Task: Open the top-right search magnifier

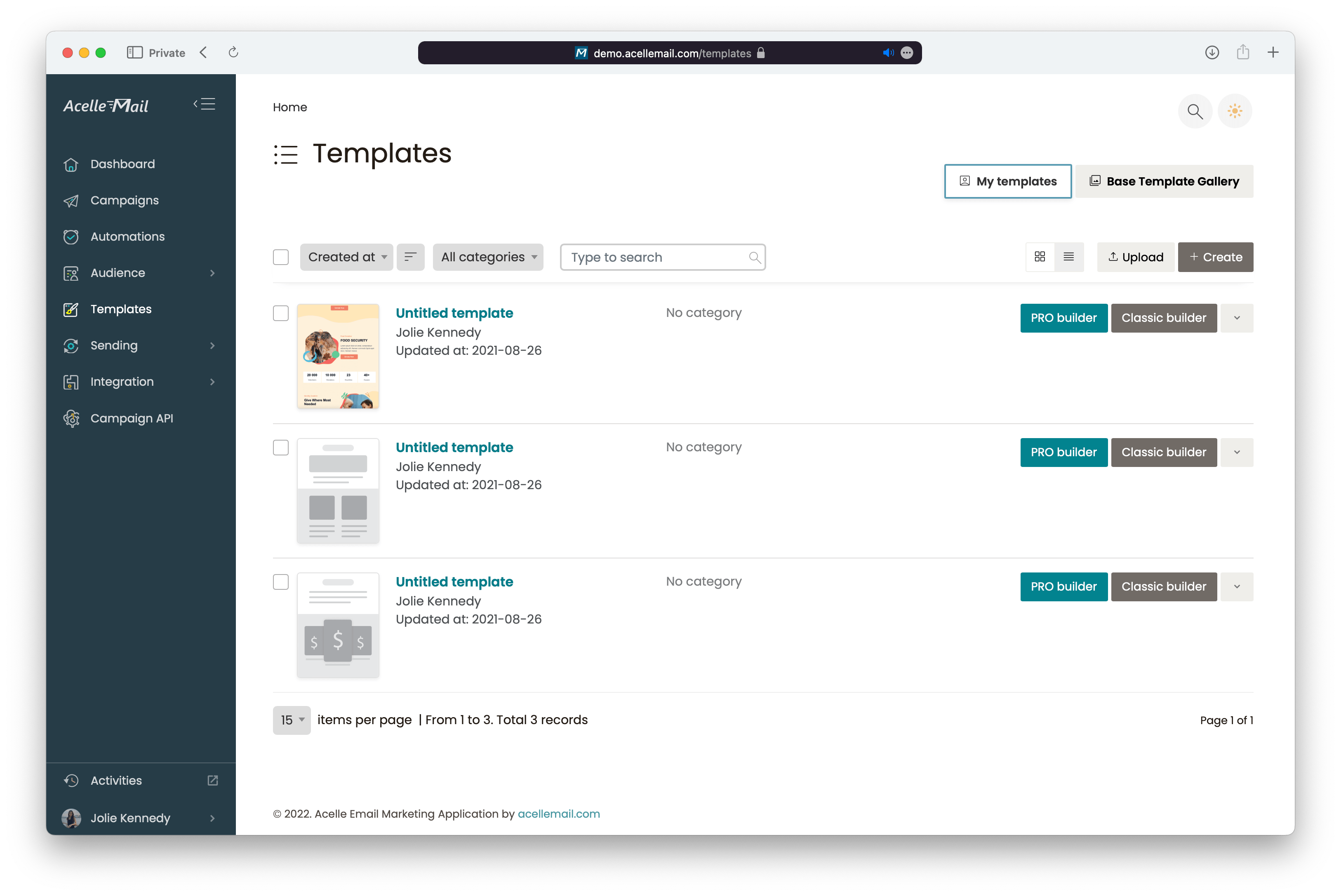Action: click(1195, 111)
